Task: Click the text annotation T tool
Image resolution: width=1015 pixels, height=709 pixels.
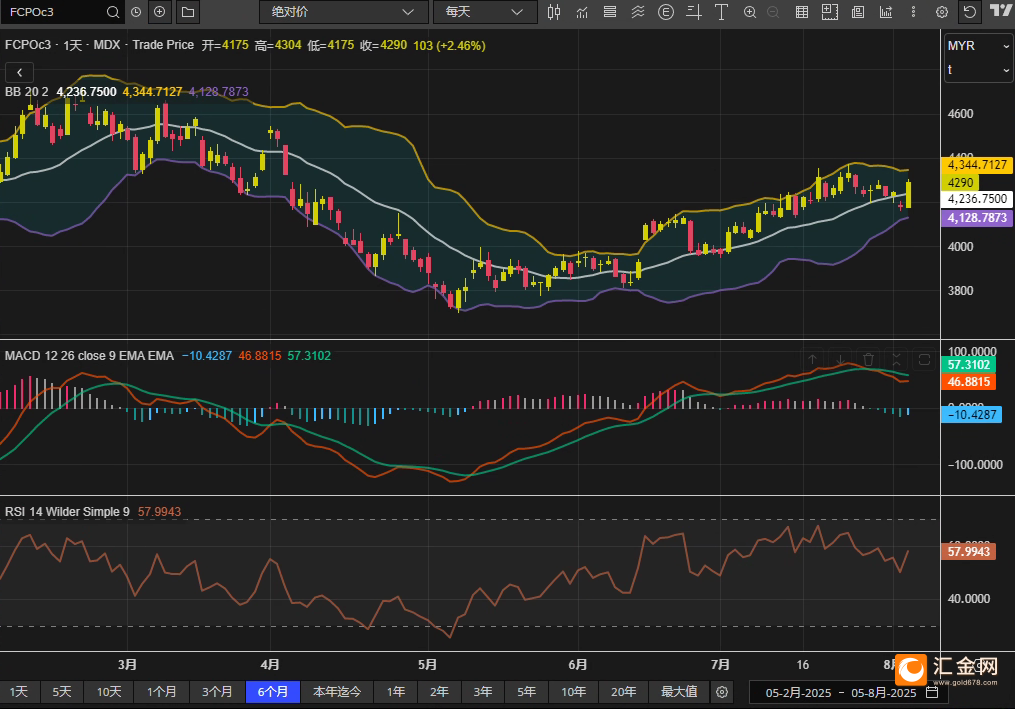Action: 723,12
